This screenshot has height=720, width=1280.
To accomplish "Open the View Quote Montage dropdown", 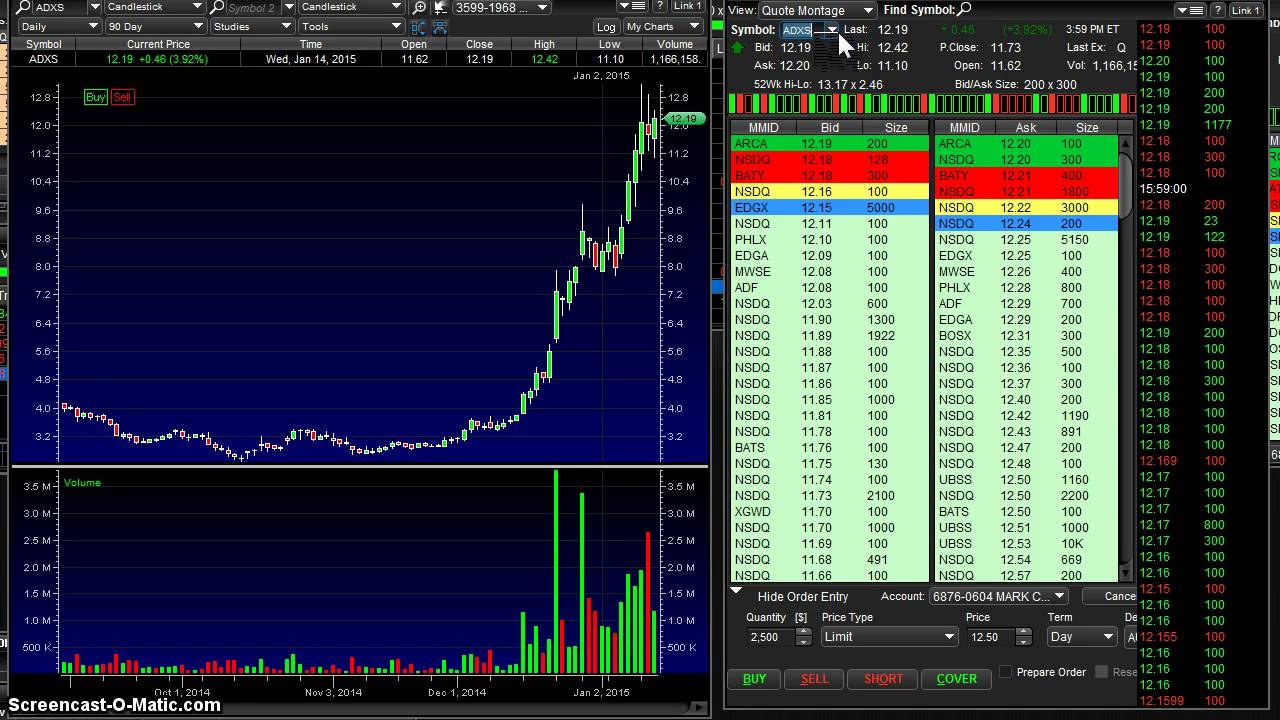I will pos(817,10).
